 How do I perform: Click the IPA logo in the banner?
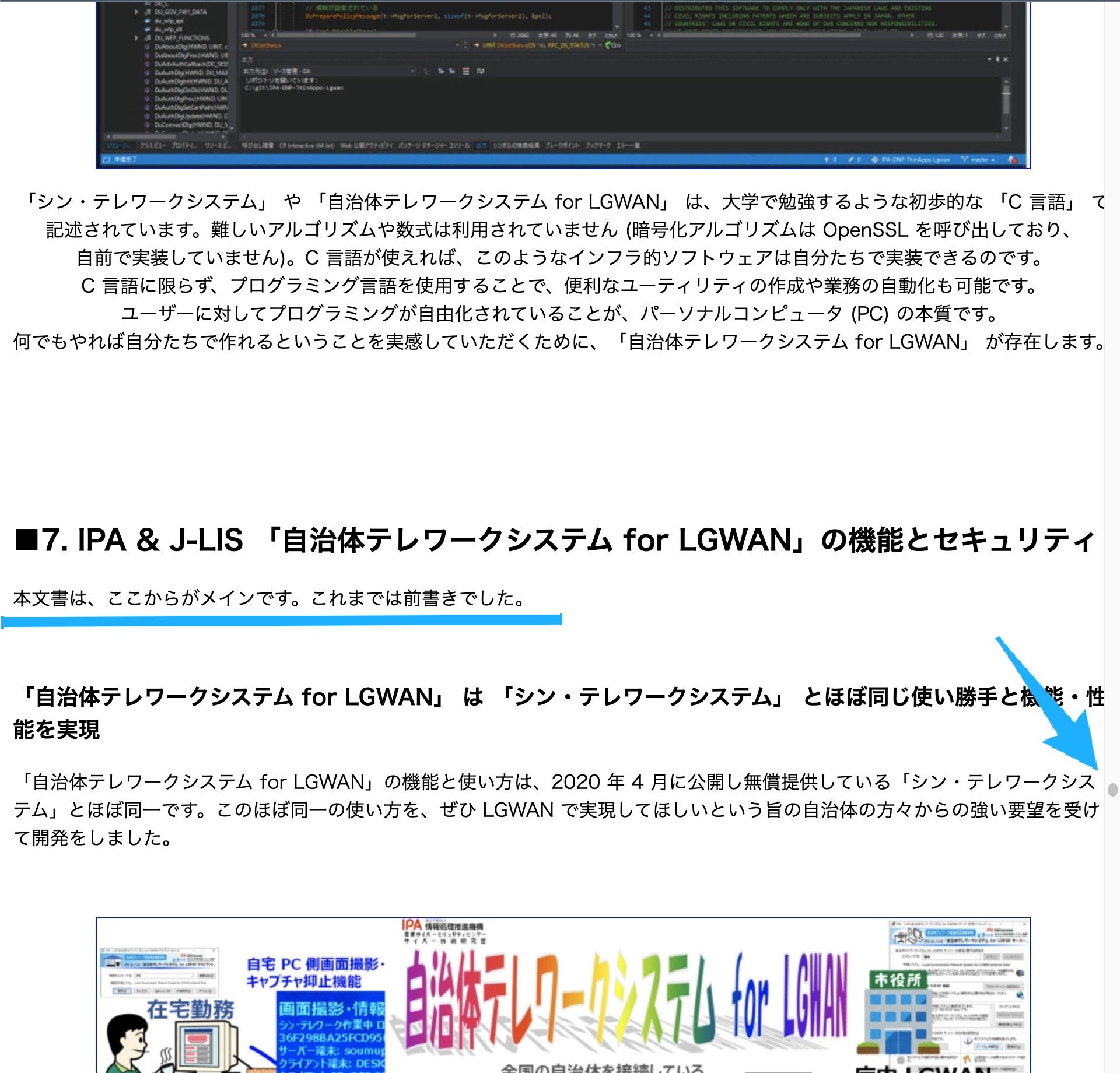(x=412, y=925)
